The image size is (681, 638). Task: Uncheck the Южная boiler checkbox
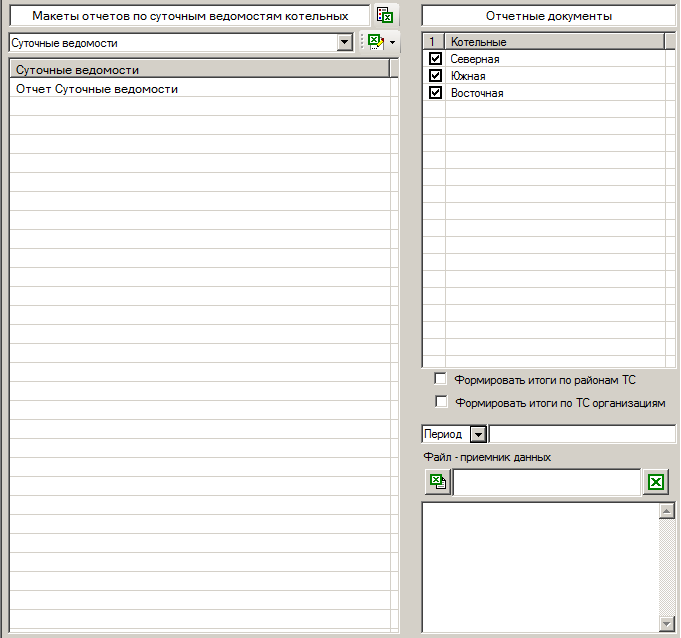pyautogui.click(x=435, y=76)
